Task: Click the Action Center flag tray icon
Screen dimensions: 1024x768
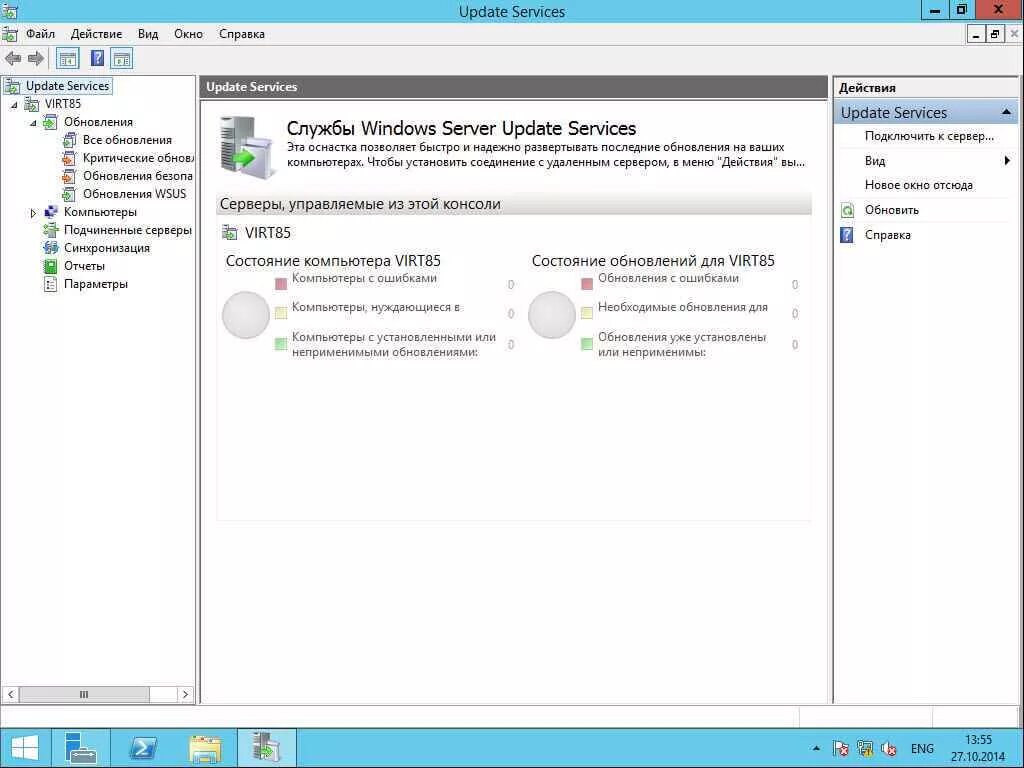Action: pos(840,748)
